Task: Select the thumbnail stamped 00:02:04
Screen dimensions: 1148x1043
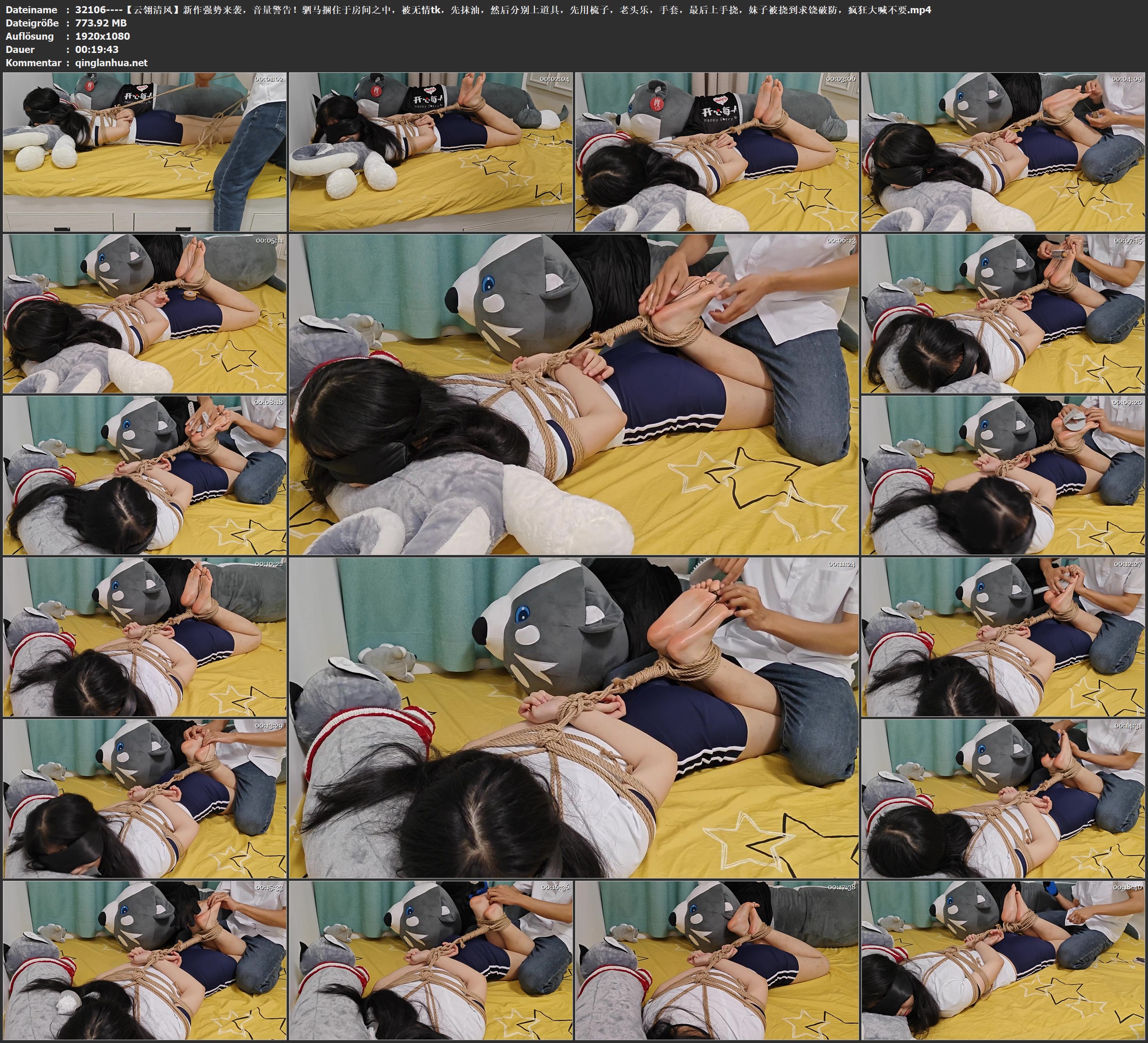Action: coord(431,151)
